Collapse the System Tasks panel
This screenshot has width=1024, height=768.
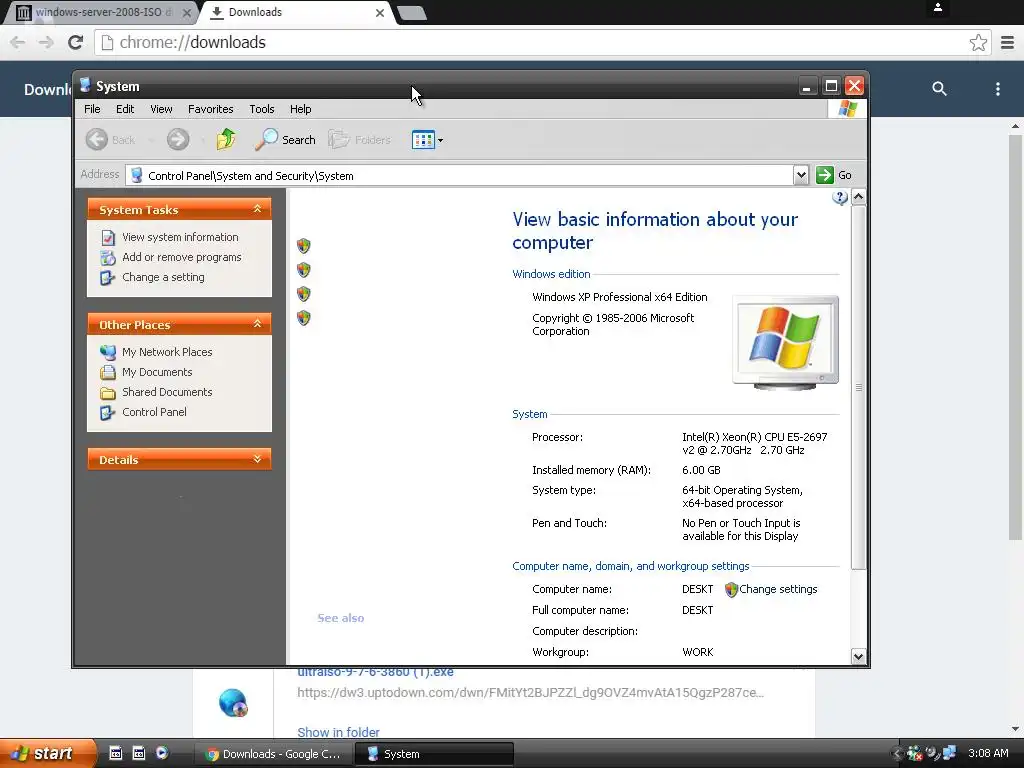point(257,209)
